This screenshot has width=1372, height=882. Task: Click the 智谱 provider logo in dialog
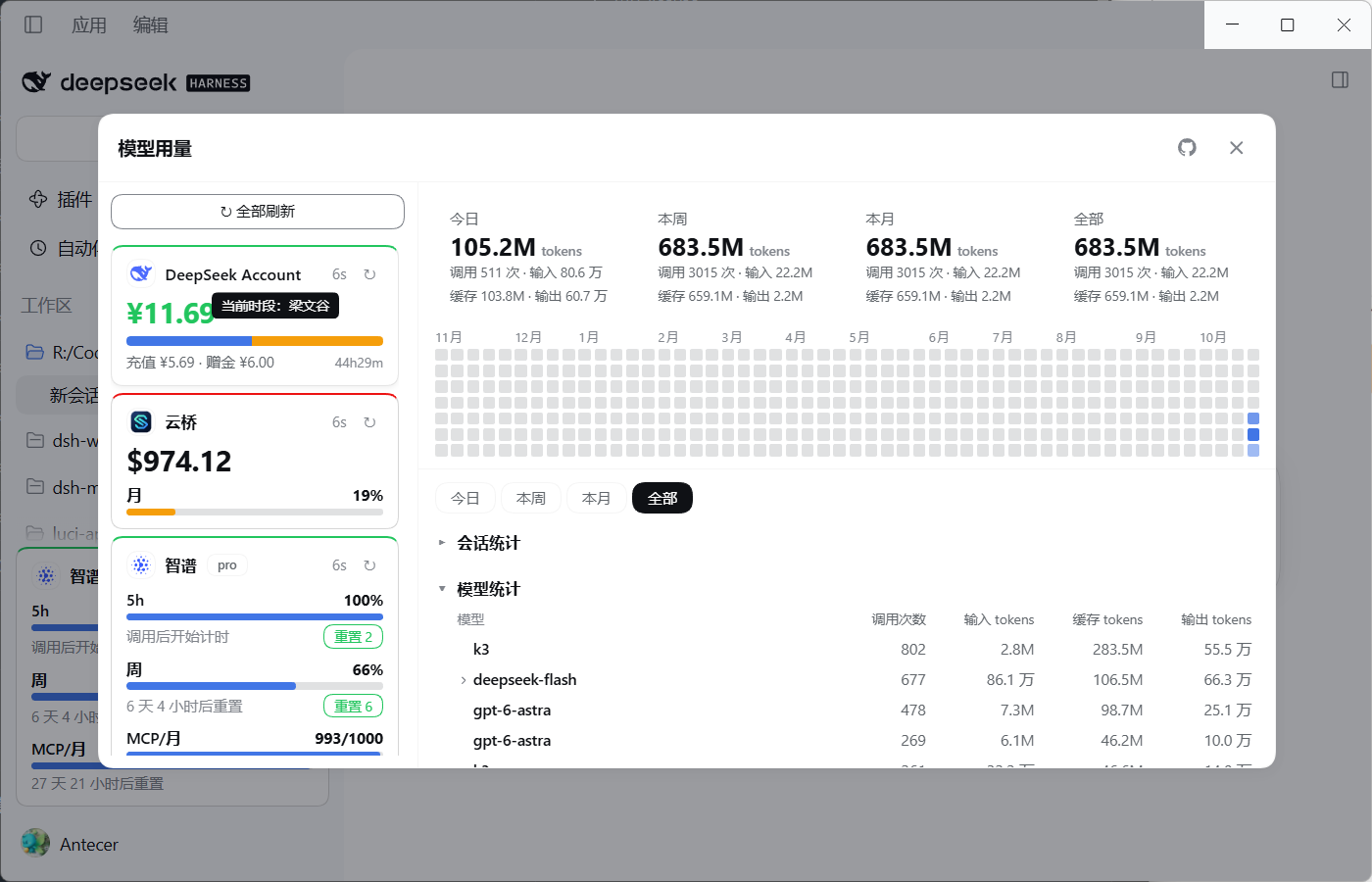(x=141, y=565)
